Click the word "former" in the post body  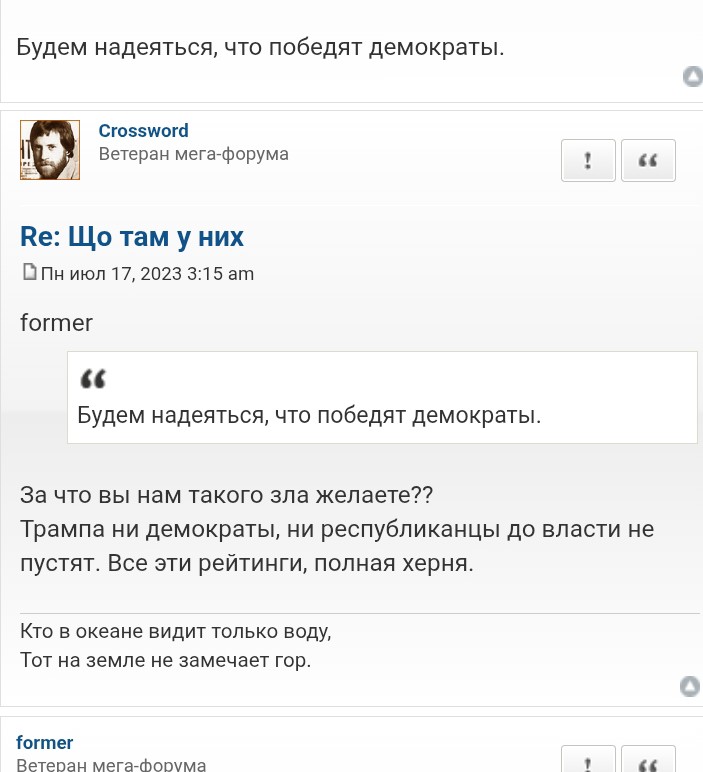tap(56, 323)
